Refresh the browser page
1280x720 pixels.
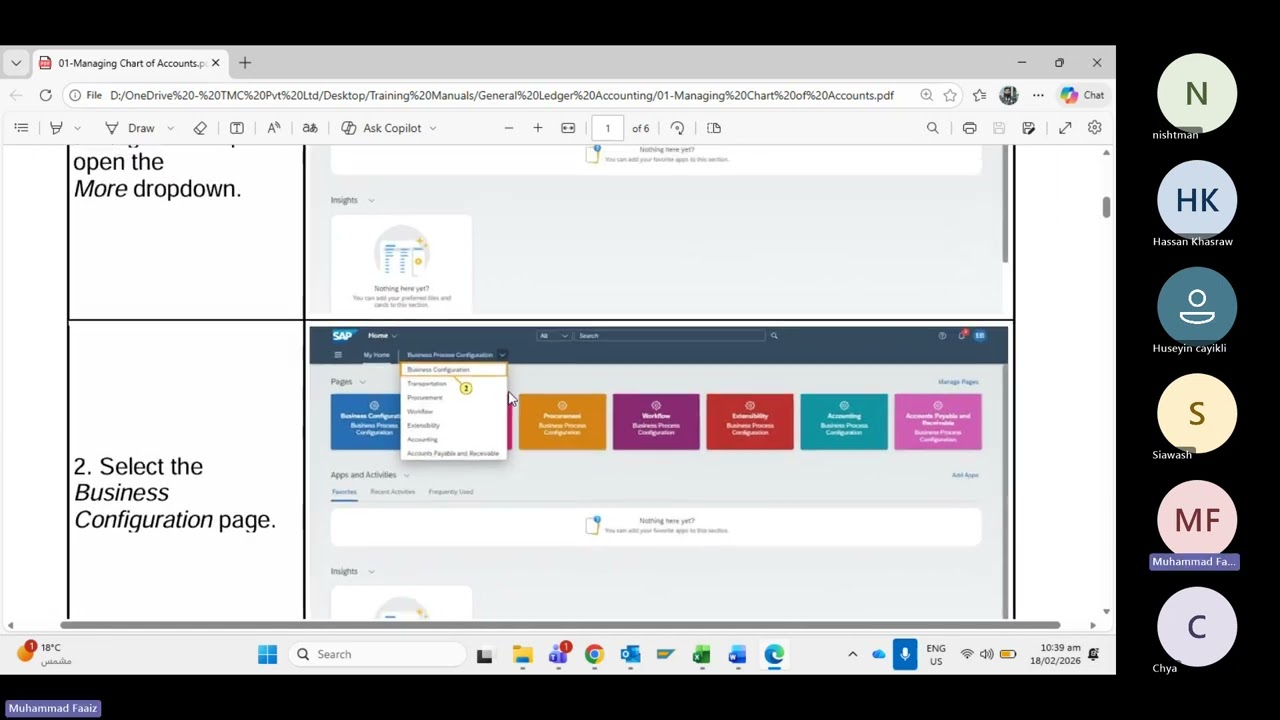[45, 95]
